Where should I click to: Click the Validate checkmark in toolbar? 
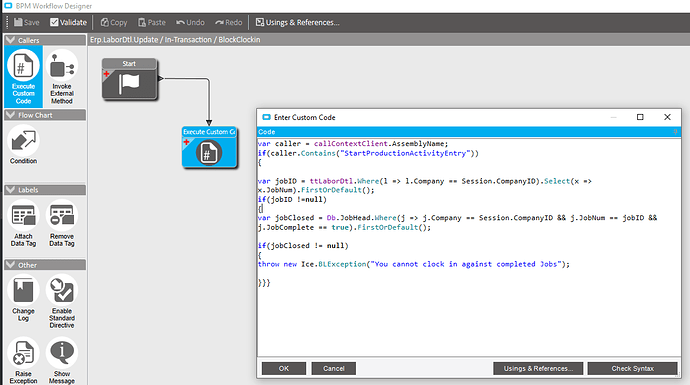pyautogui.click(x=54, y=22)
